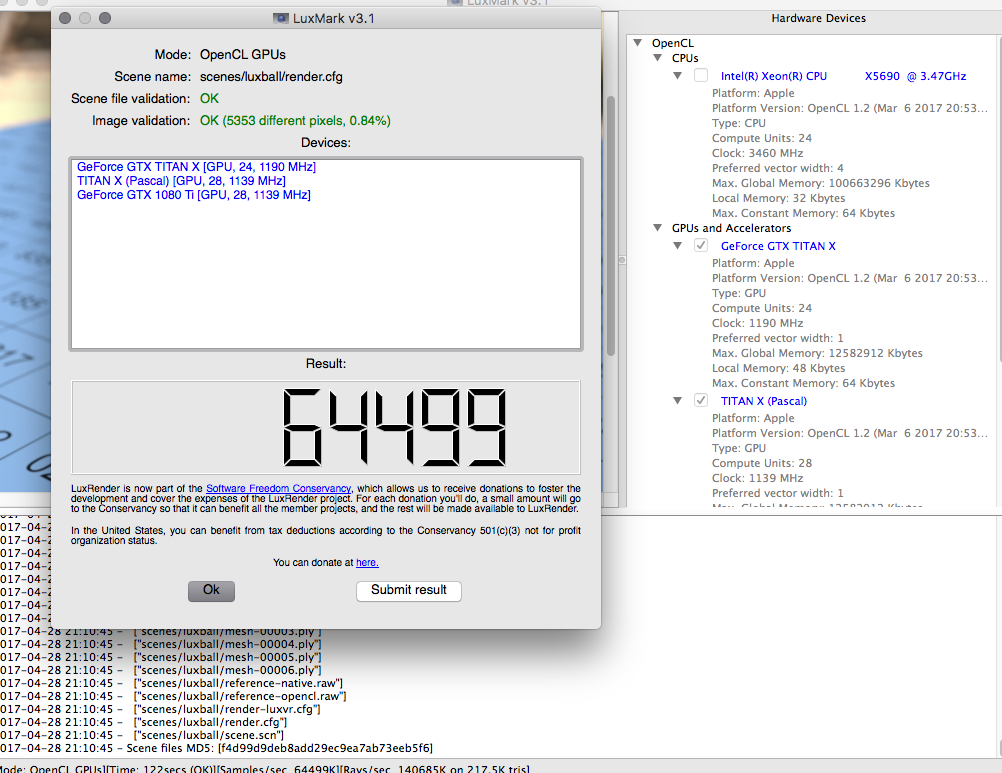Select TITAN X (Pascal) in Devices list
Image resolution: width=1002 pixels, height=773 pixels.
point(181,181)
